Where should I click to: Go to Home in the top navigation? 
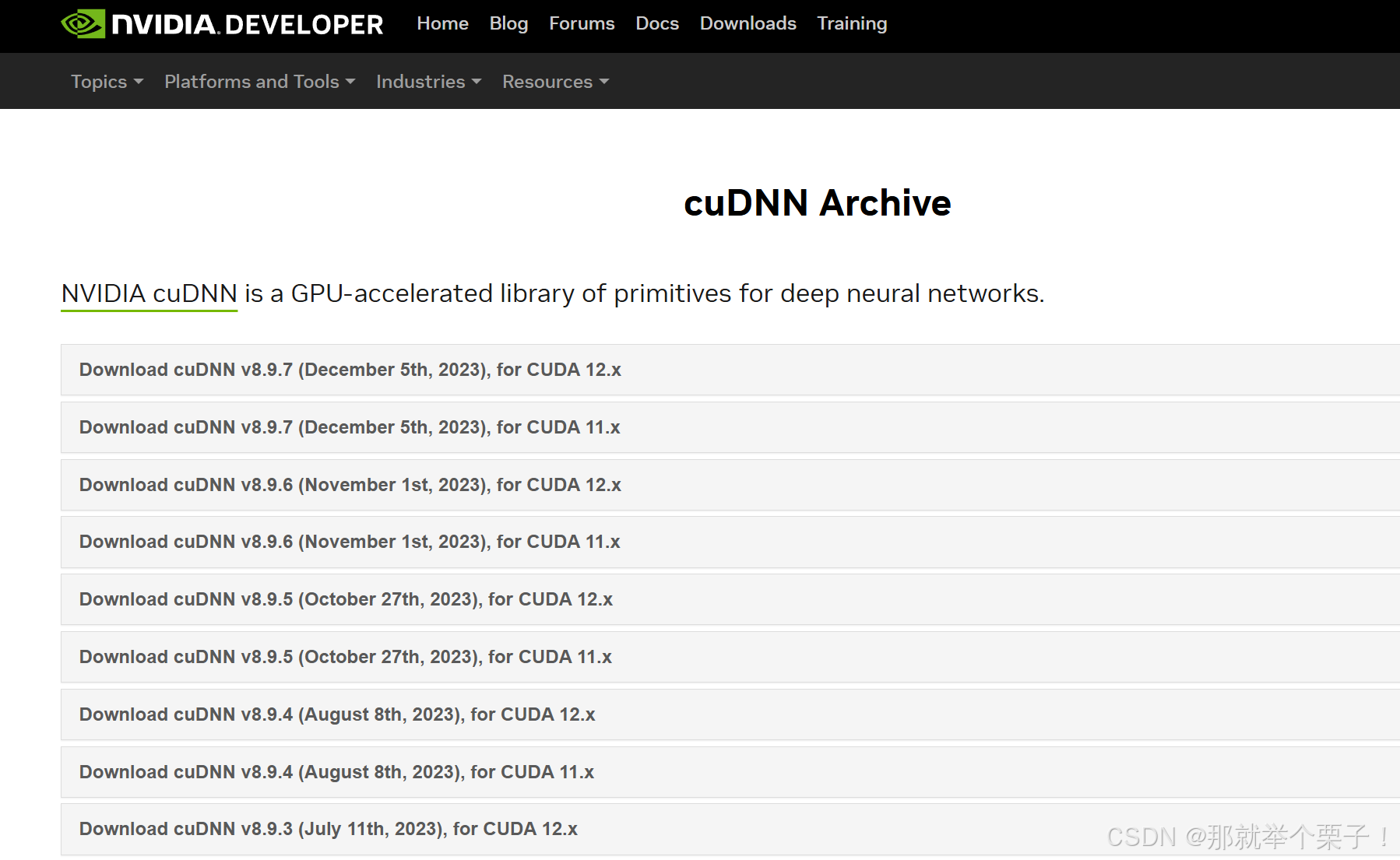(442, 23)
